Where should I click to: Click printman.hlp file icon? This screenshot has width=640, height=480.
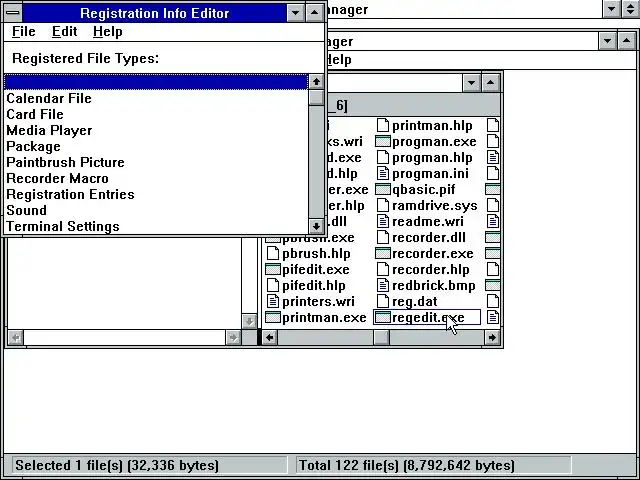click(x=382, y=125)
